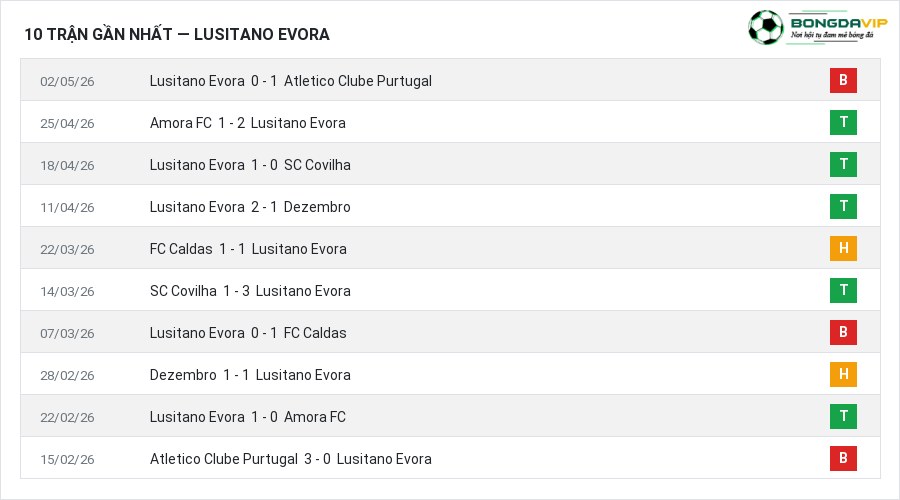
Task: Click the green T badge on 18/04/26 row
Action: tap(843, 164)
